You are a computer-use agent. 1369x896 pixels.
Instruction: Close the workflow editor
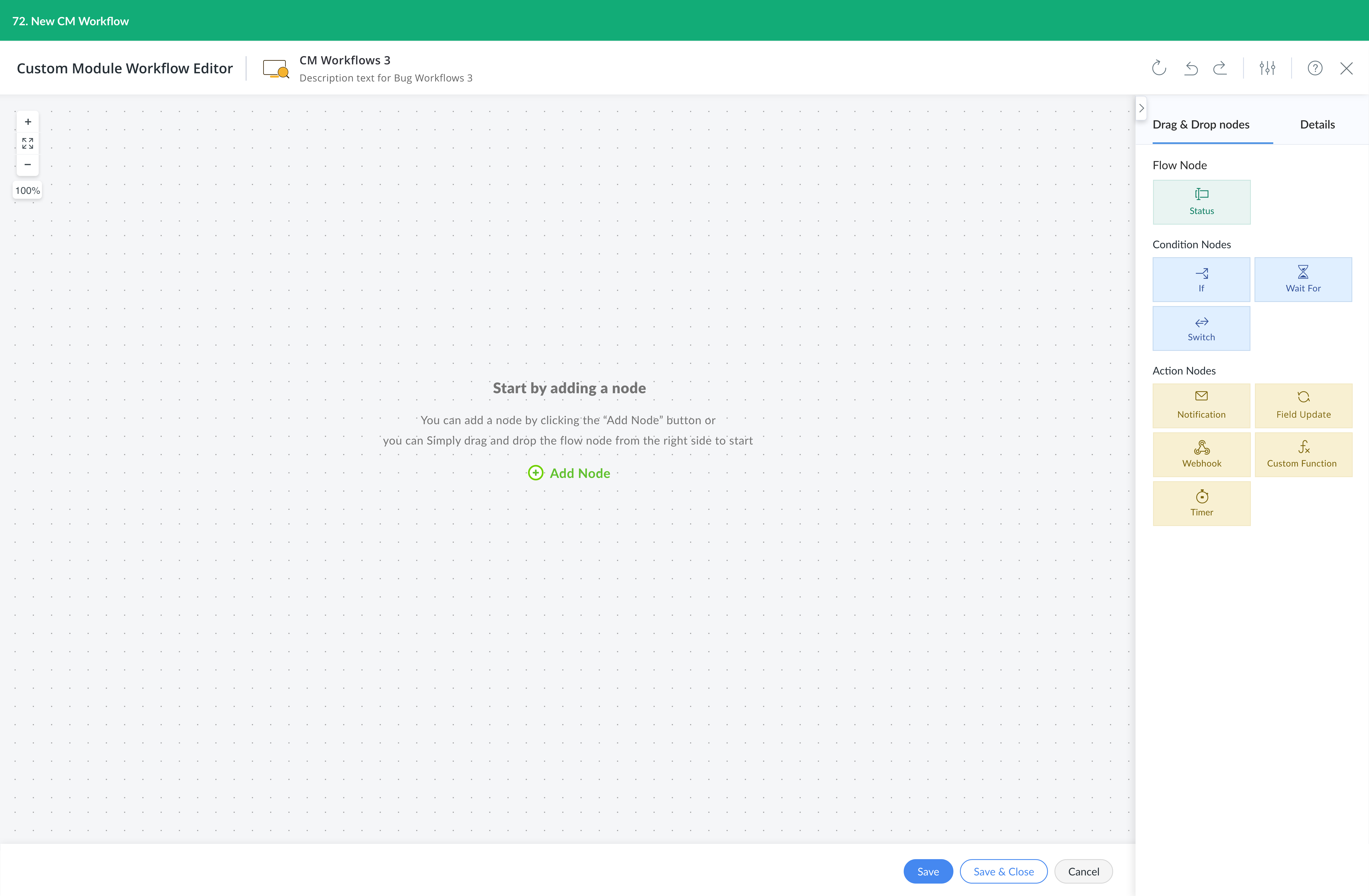1347,68
